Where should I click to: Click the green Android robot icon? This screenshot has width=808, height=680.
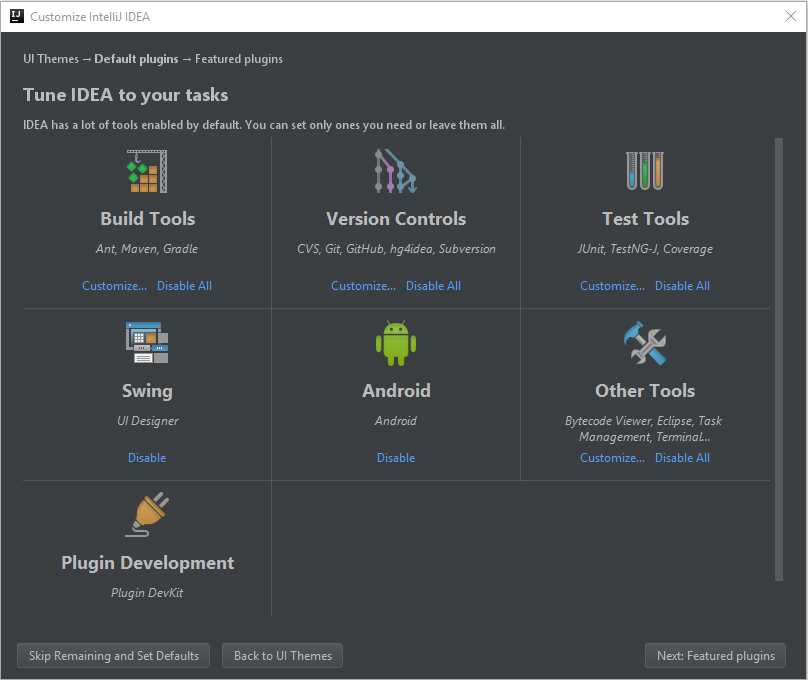point(395,343)
